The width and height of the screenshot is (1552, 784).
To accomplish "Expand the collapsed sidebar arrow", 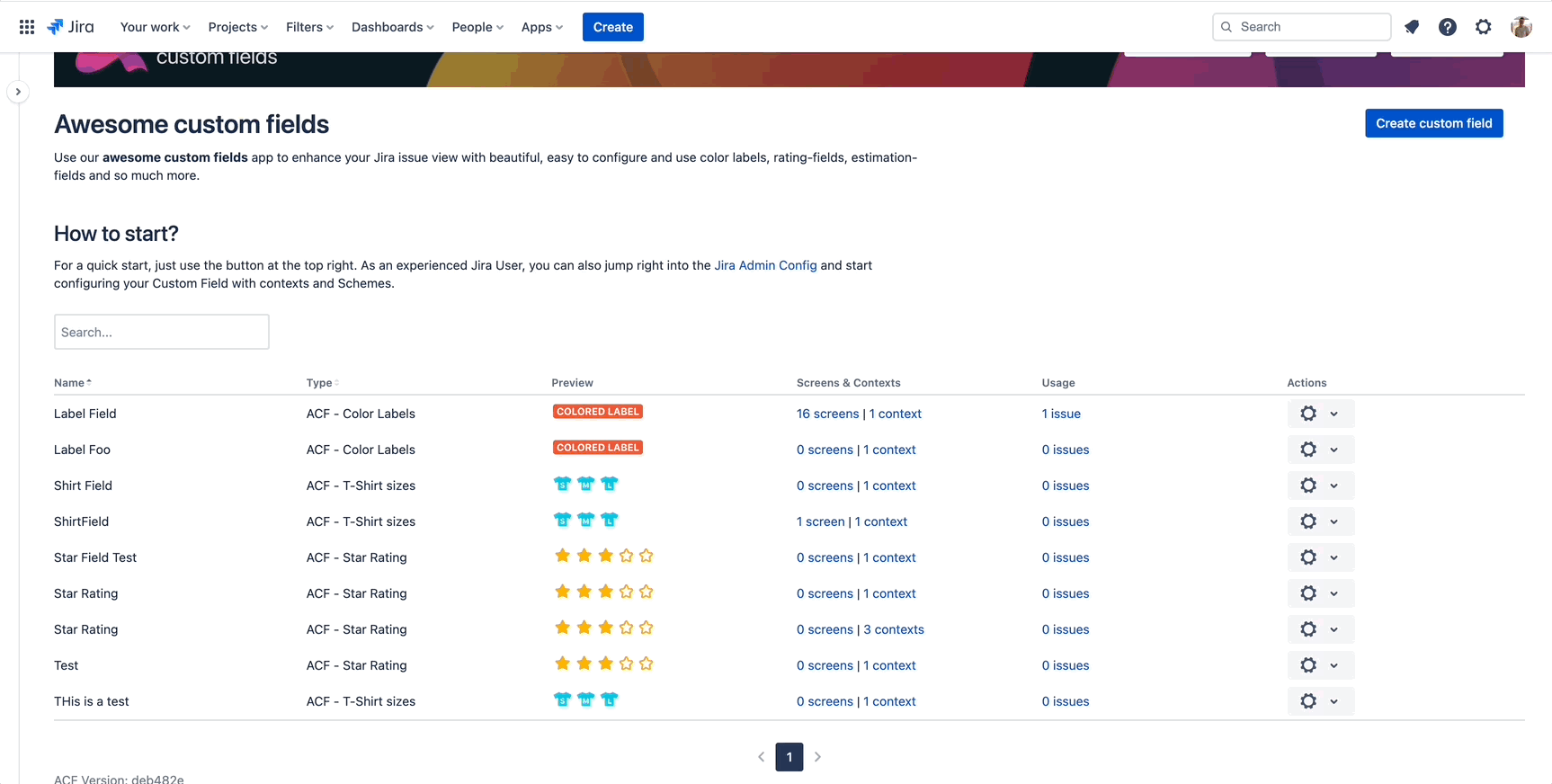I will click(18, 92).
